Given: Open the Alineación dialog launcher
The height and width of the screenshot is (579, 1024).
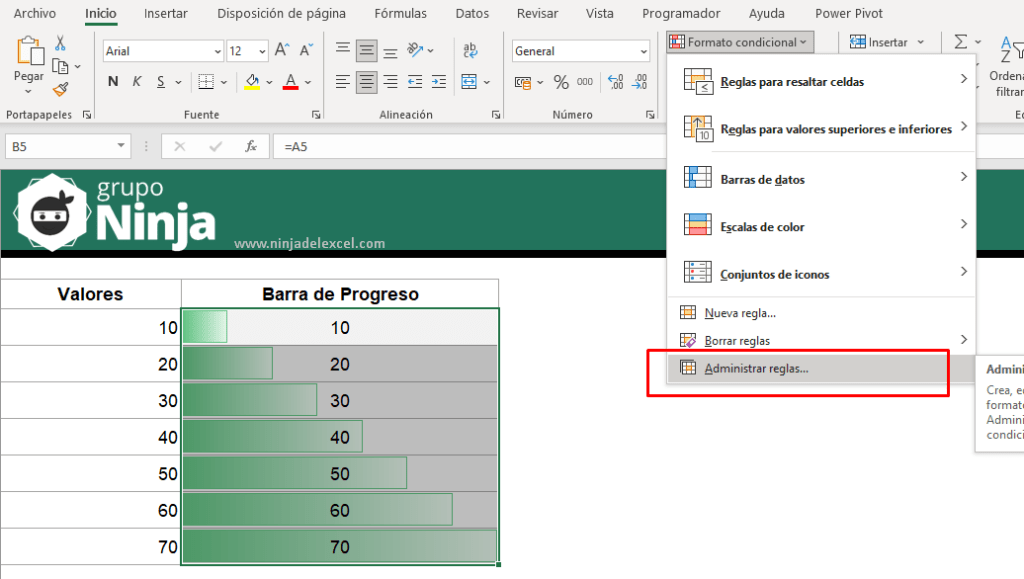Looking at the screenshot, I should pos(496,115).
